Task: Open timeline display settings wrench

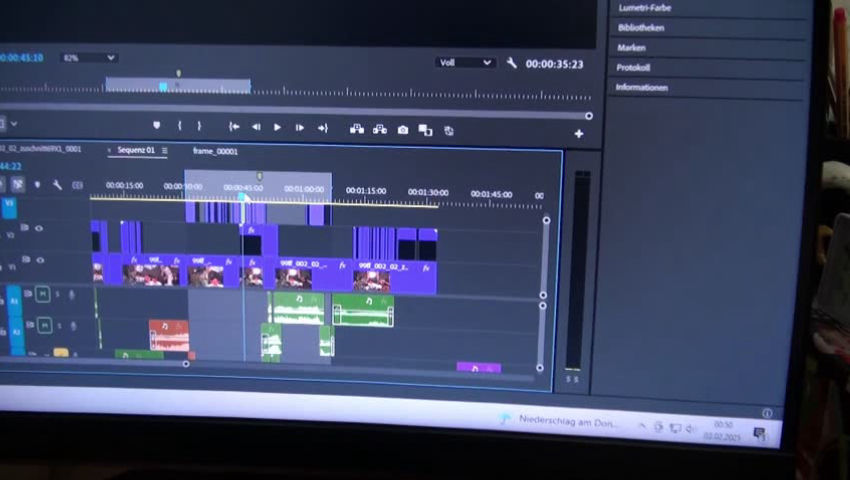Action: coord(57,185)
